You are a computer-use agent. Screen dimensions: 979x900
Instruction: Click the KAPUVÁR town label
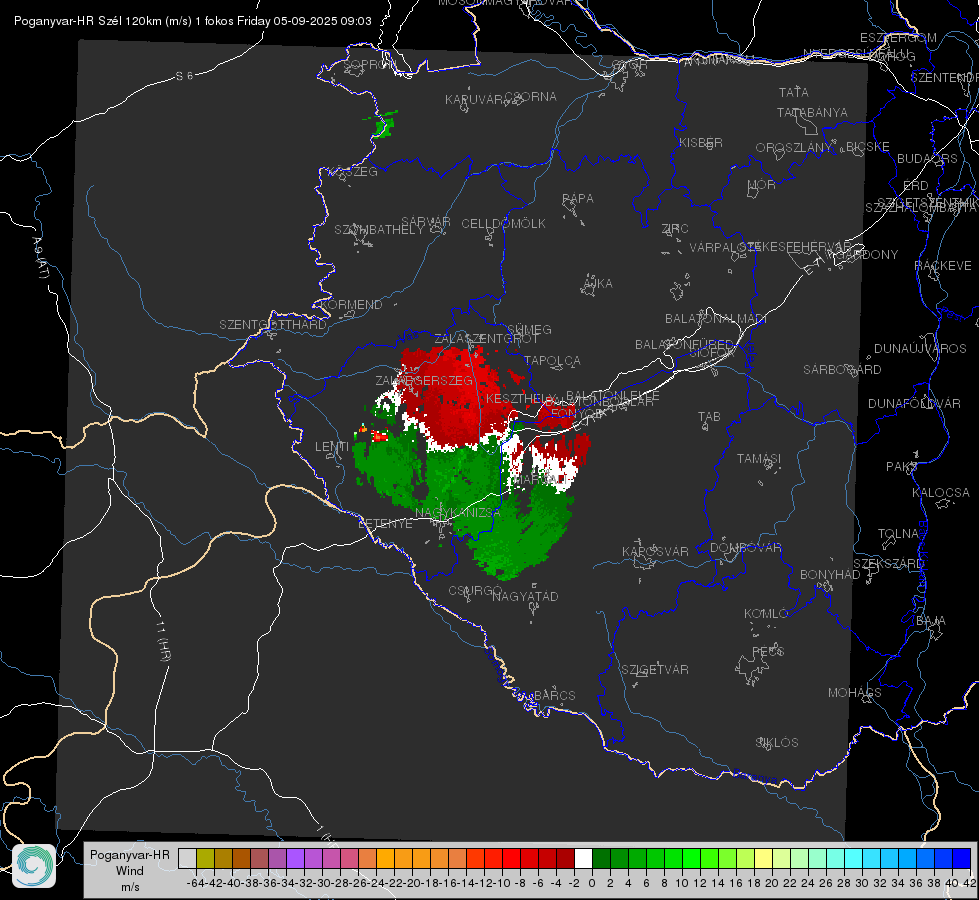point(475,100)
